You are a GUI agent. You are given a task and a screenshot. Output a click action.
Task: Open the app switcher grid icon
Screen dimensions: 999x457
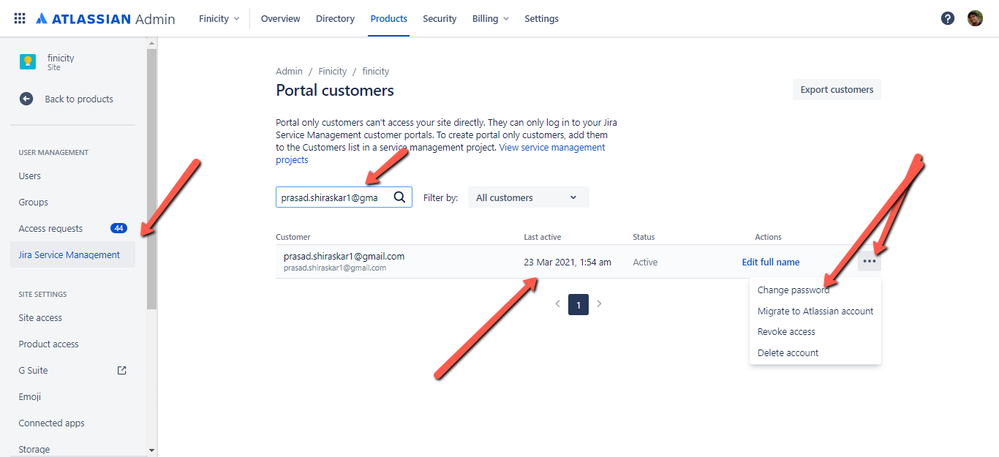[20, 18]
